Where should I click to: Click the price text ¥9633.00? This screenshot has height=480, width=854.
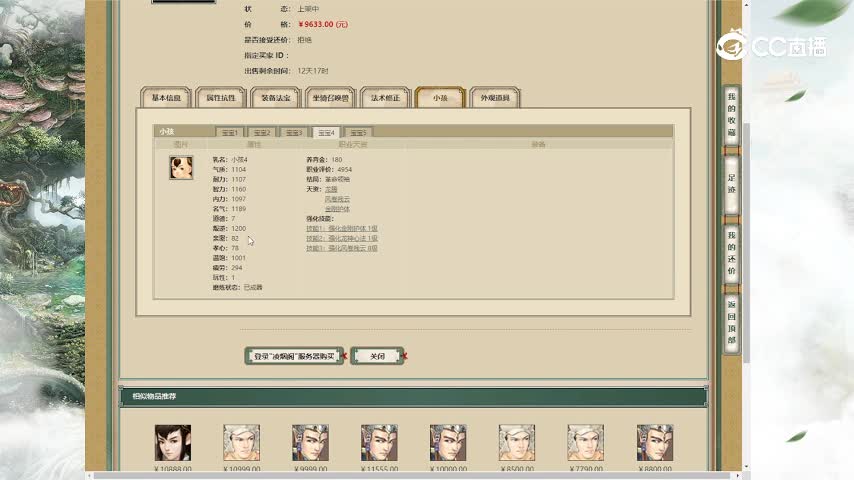pyautogui.click(x=323, y=25)
